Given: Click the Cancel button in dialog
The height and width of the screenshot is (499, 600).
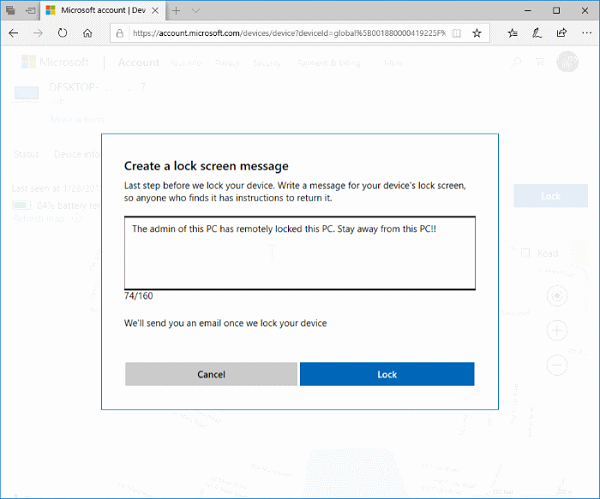Looking at the screenshot, I should tap(211, 374).
